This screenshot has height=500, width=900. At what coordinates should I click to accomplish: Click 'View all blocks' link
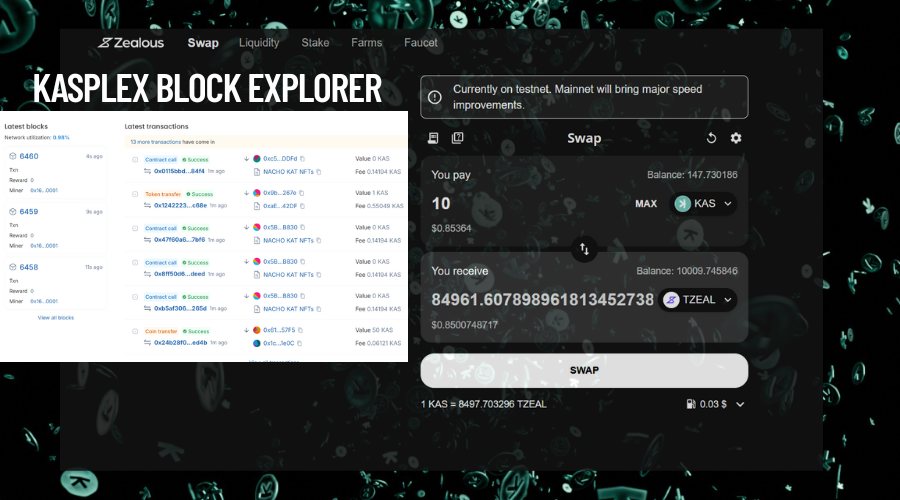(56, 317)
